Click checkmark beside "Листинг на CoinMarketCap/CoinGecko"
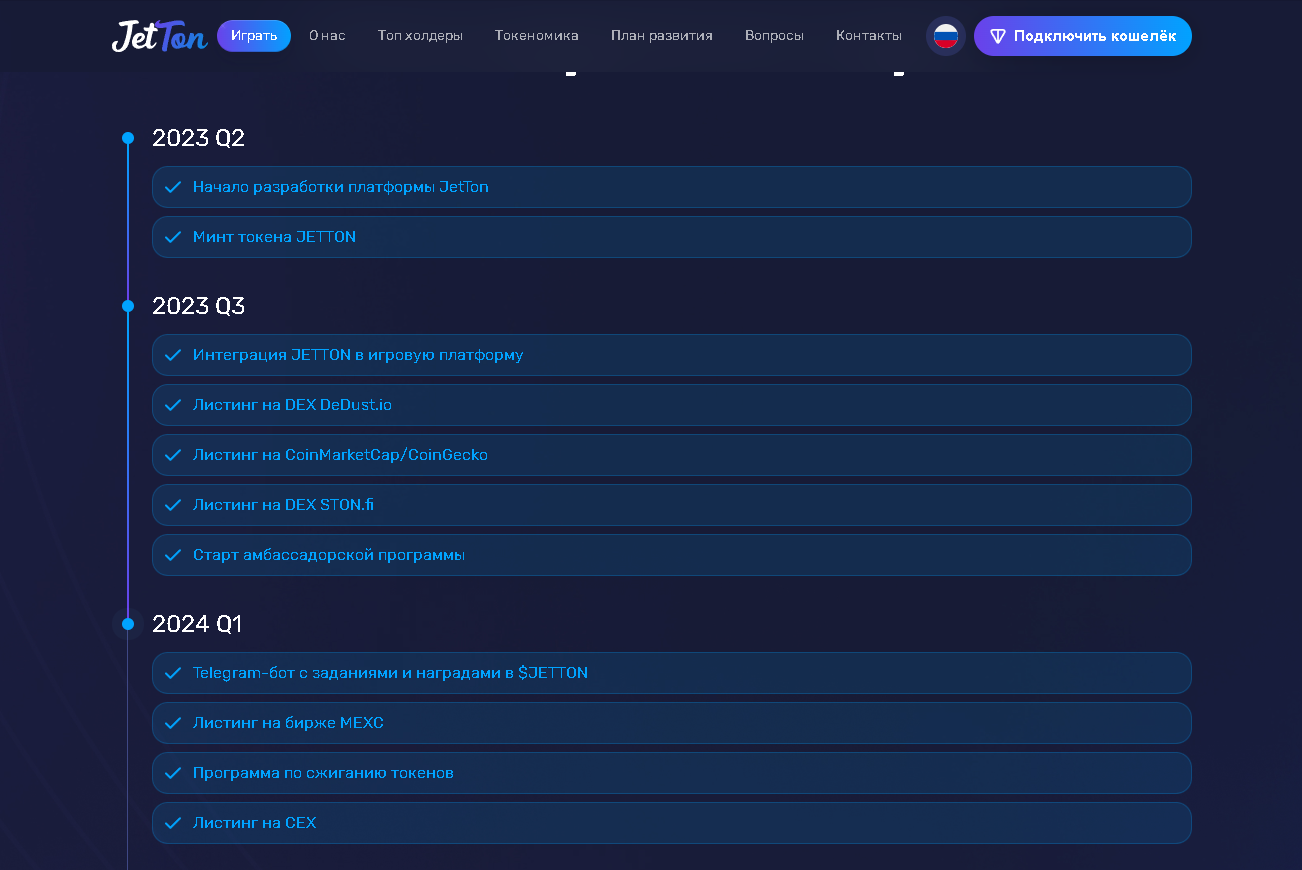The height and width of the screenshot is (870, 1302). click(x=173, y=455)
